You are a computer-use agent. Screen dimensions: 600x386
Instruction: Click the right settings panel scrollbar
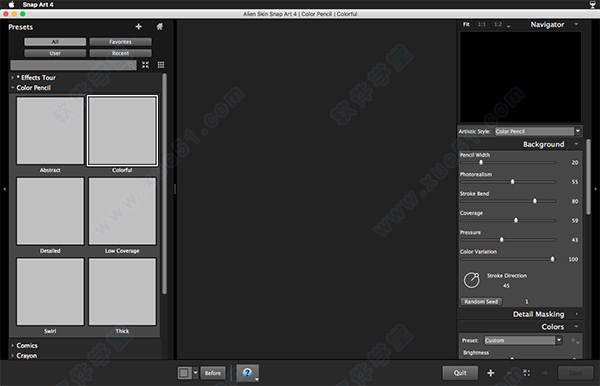pos(589,177)
